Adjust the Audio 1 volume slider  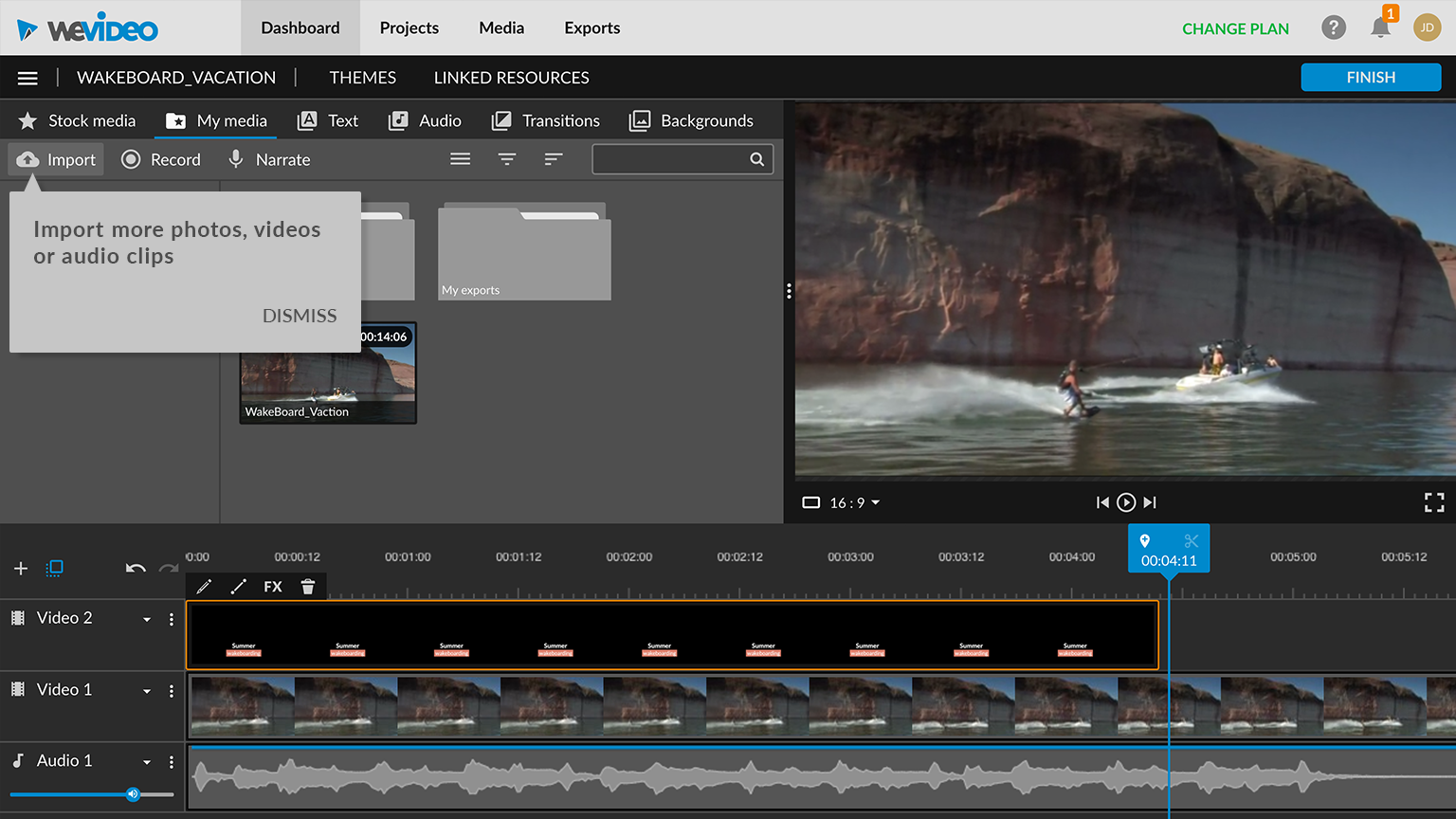pyautogui.click(x=134, y=794)
